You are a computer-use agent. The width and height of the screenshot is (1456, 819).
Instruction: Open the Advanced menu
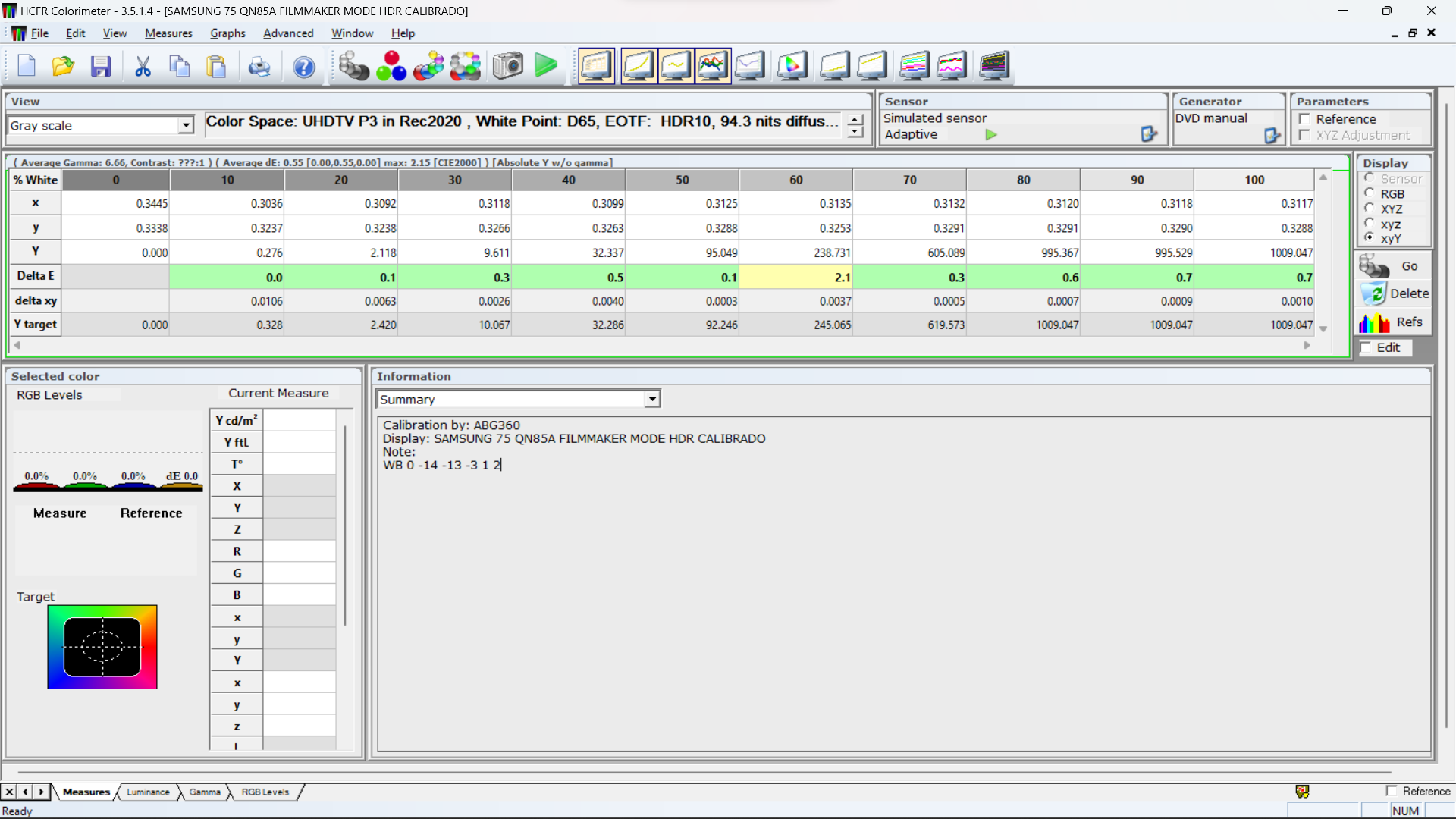(288, 33)
